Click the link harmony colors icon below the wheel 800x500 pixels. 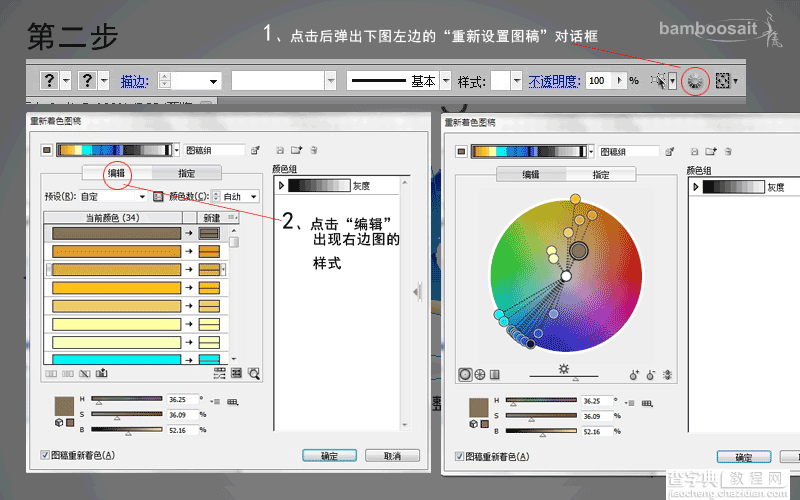pyautogui.click(x=667, y=375)
